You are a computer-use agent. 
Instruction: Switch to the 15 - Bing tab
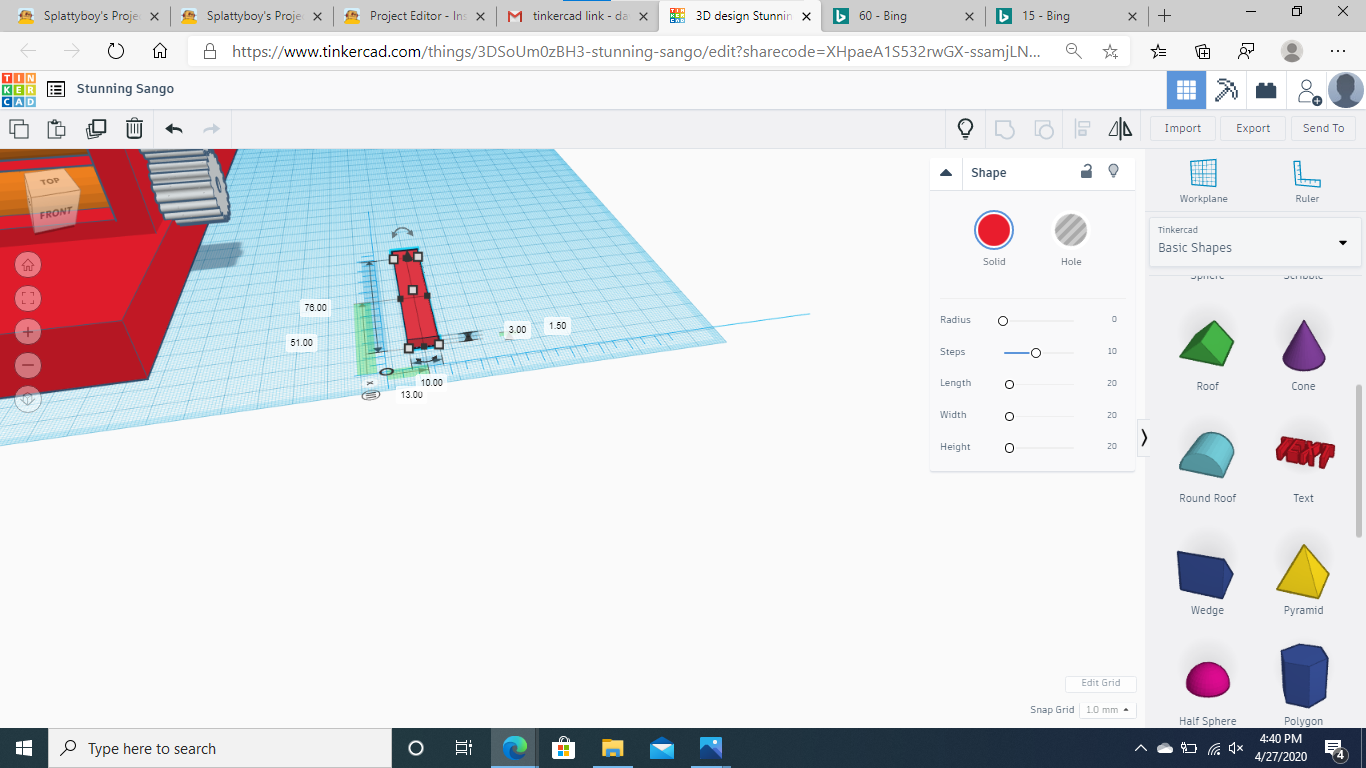click(x=1064, y=16)
